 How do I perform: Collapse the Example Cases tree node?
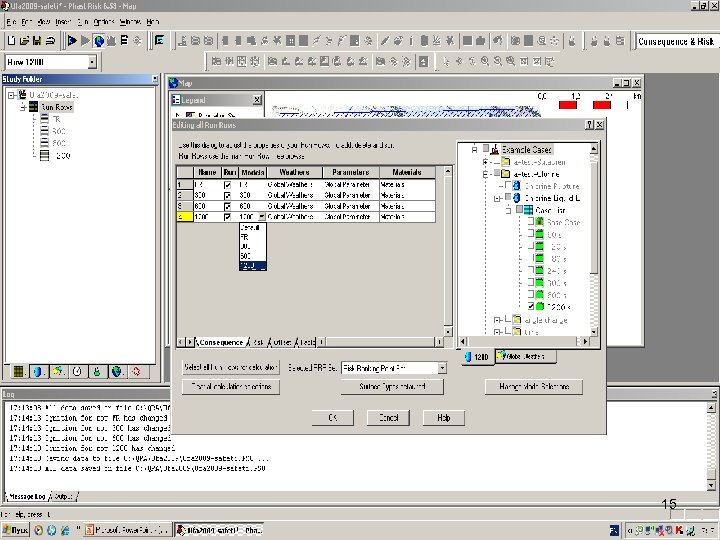pyautogui.click(x=475, y=150)
